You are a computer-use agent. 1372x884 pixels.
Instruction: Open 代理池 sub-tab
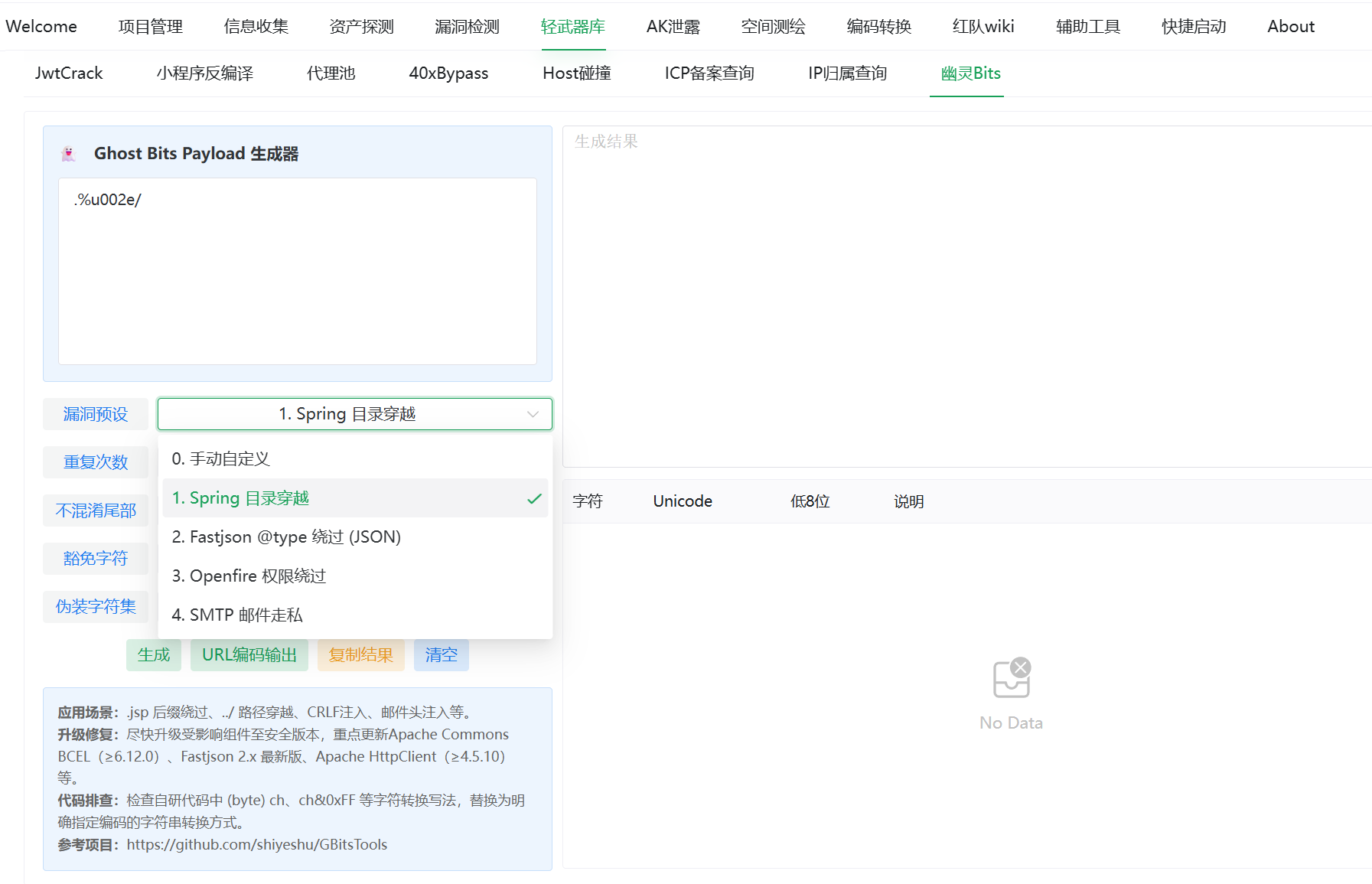(x=331, y=73)
